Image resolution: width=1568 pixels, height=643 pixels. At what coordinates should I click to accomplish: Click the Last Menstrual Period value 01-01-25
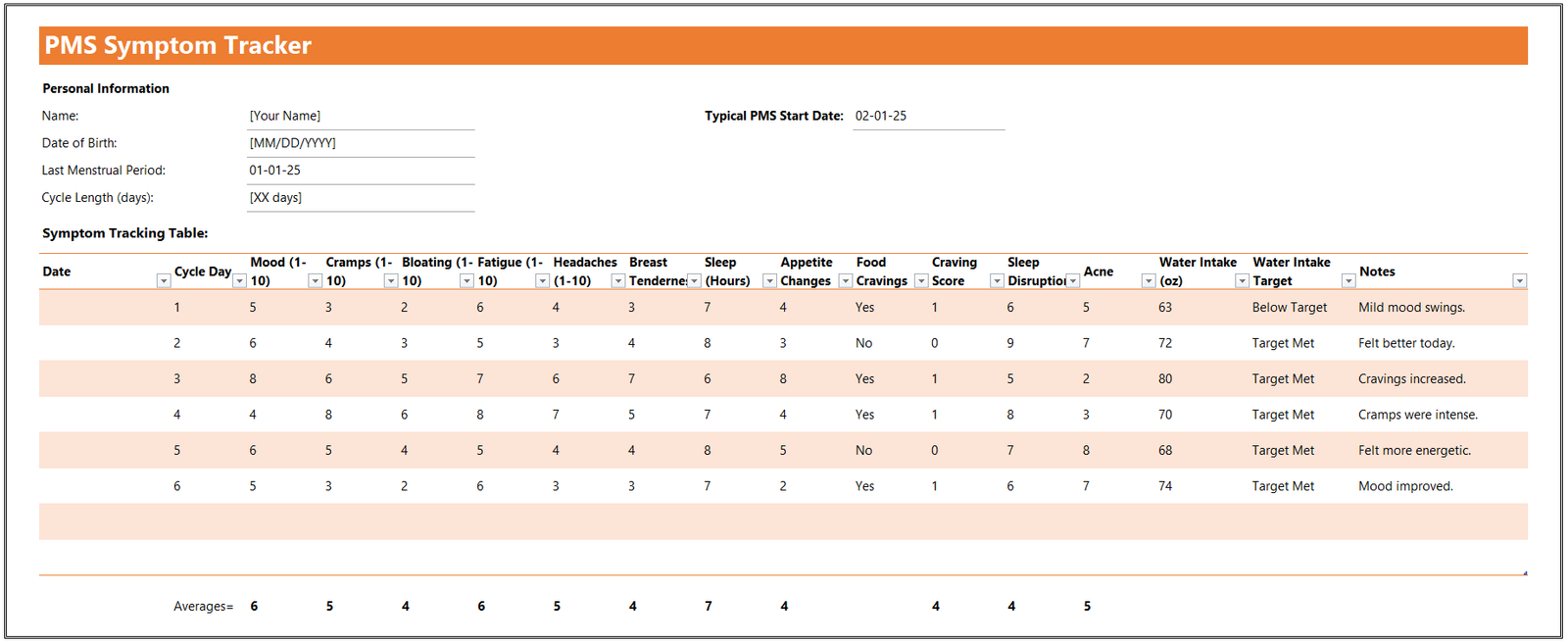[361, 171]
